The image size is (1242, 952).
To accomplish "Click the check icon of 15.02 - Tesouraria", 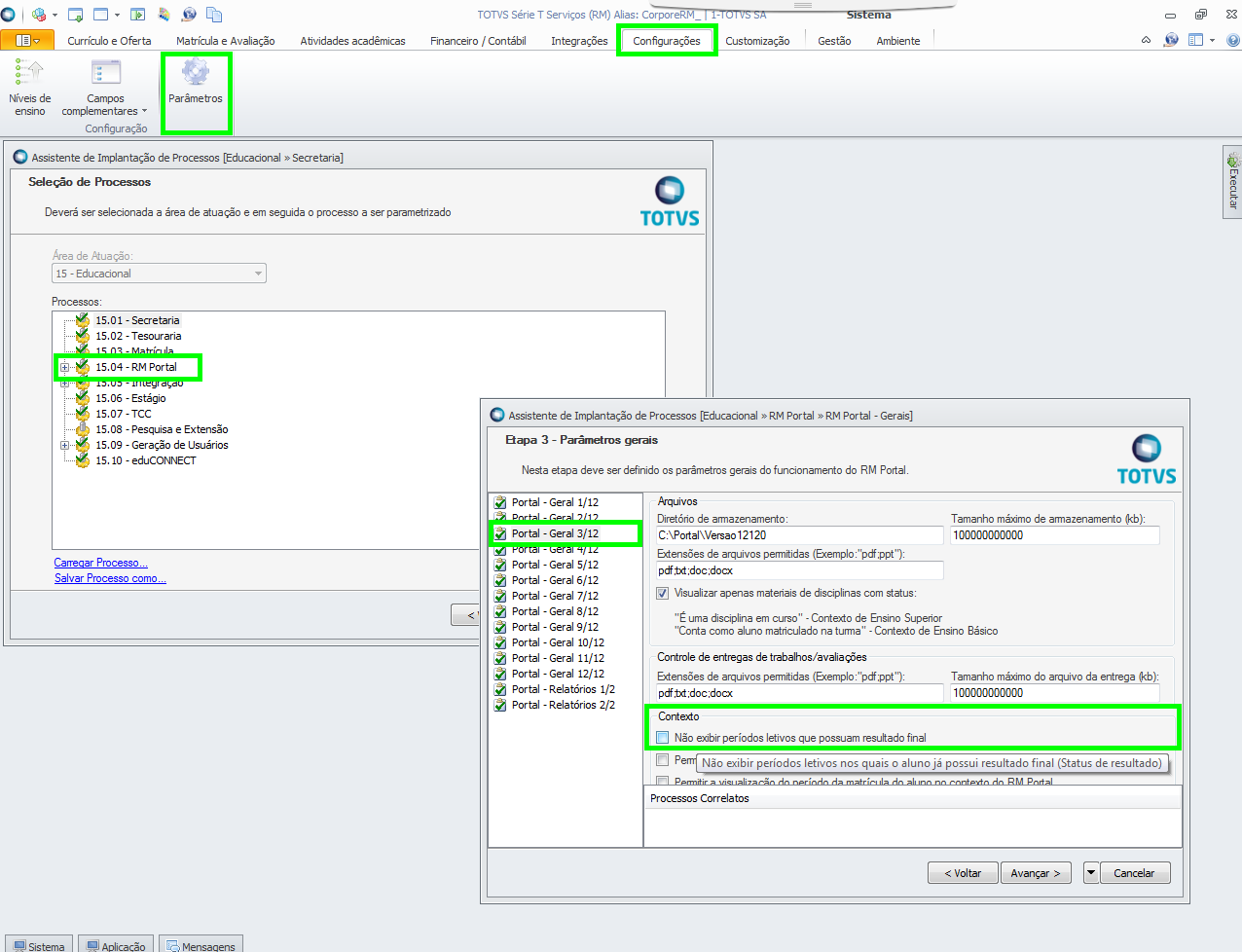I will [83, 335].
